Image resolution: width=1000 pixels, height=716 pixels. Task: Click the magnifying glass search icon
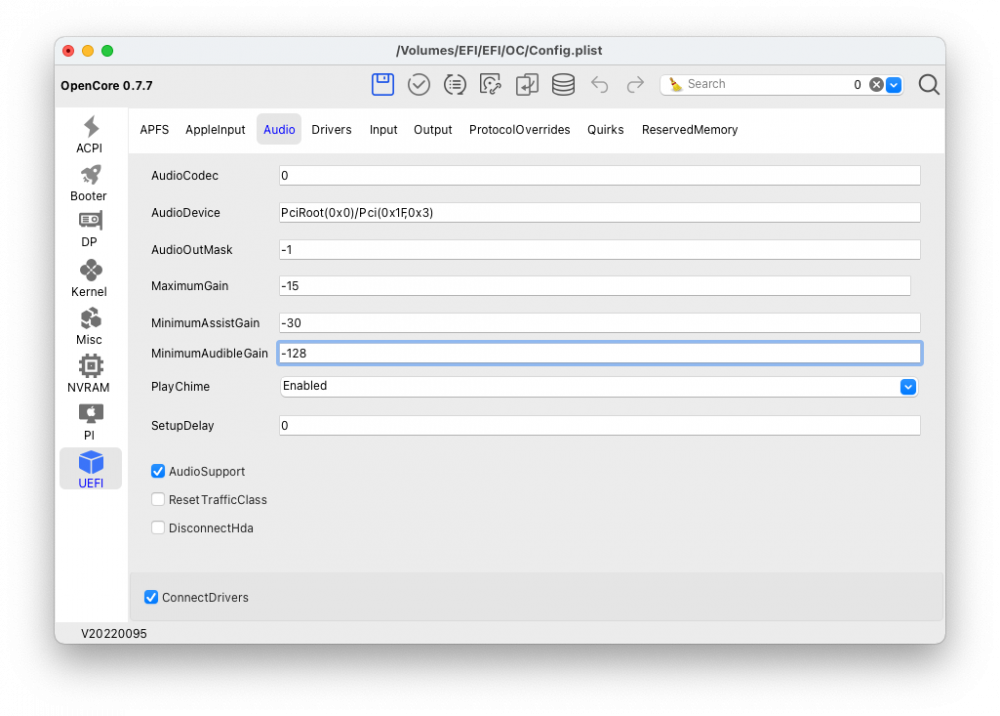pos(929,84)
